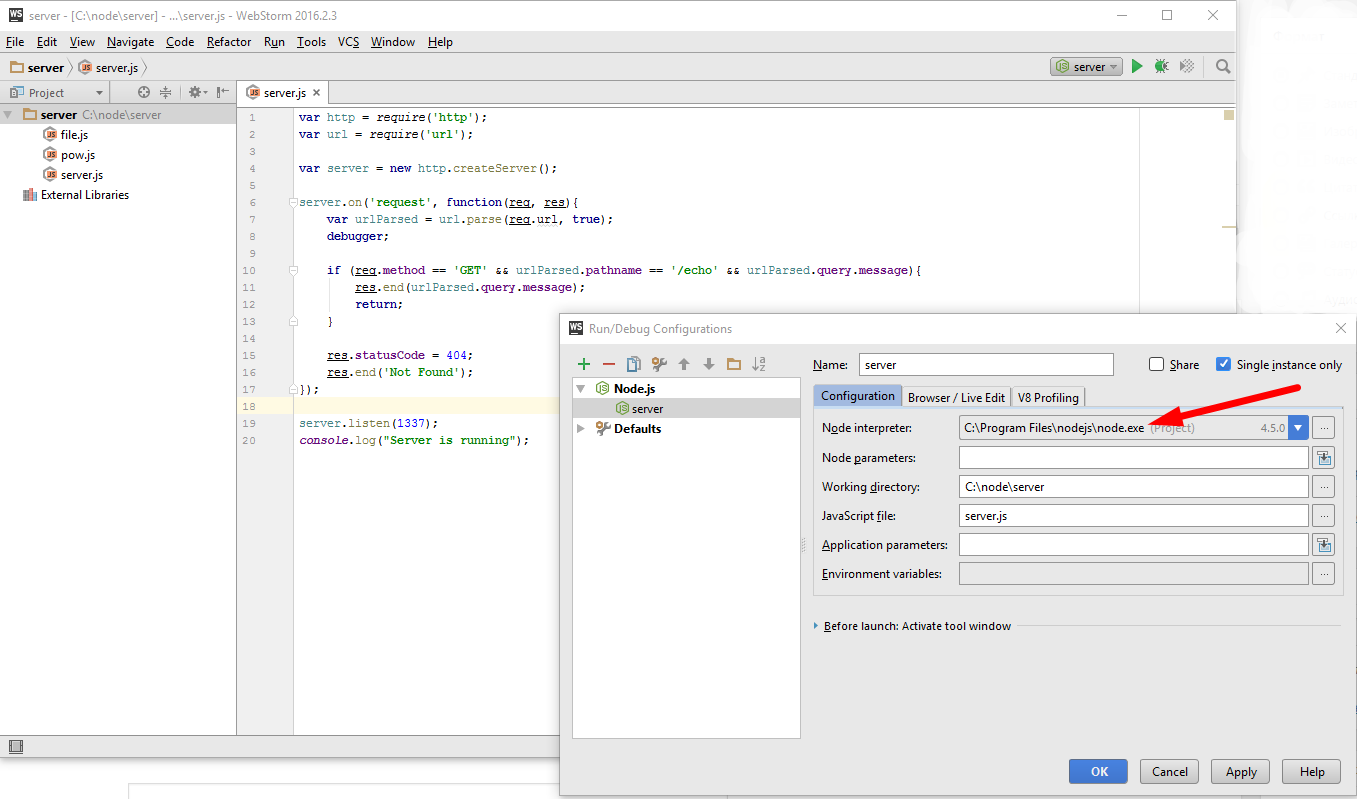Viewport: 1357px width, 799px height.
Task: Copy the selected run configuration
Action: coord(633,364)
